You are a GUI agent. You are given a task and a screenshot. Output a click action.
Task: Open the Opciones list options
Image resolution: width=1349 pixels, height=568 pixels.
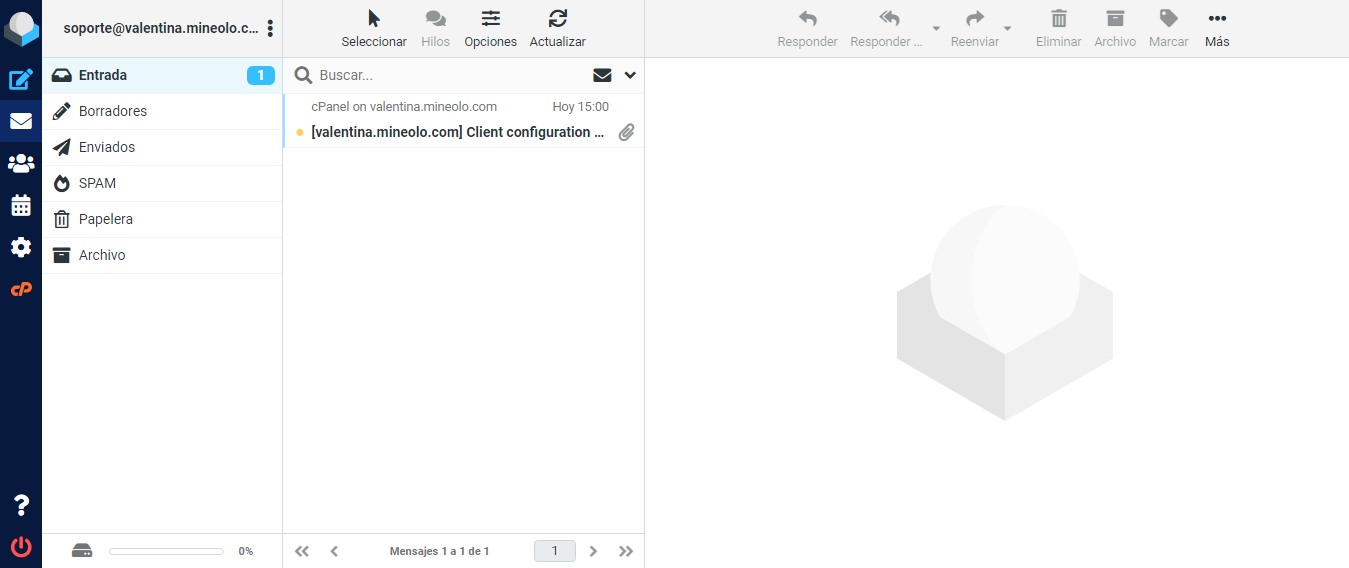pos(491,29)
